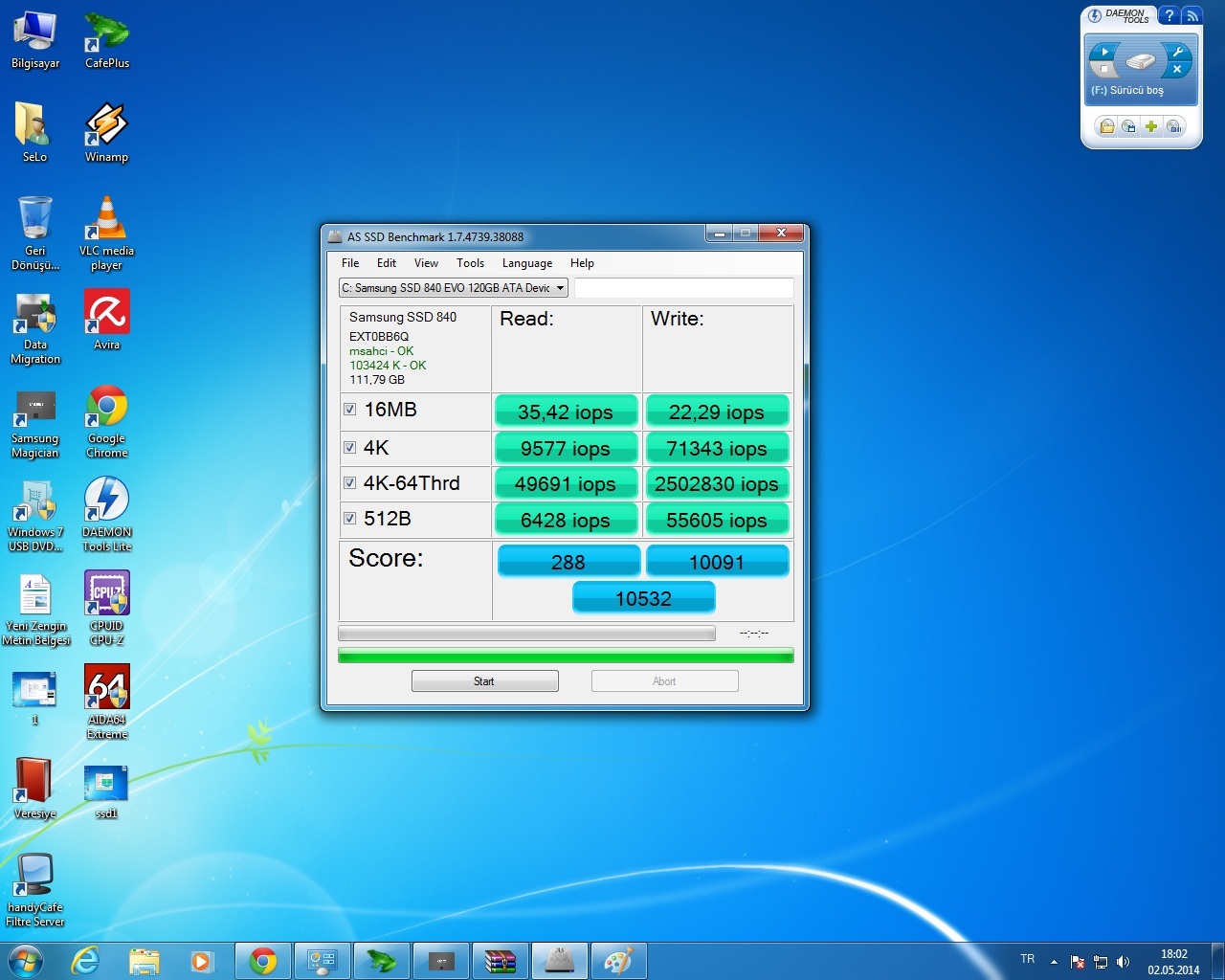The height and width of the screenshot is (980, 1225).
Task: Launch Winamp from the desktop shortcut
Action: [x=106, y=133]
